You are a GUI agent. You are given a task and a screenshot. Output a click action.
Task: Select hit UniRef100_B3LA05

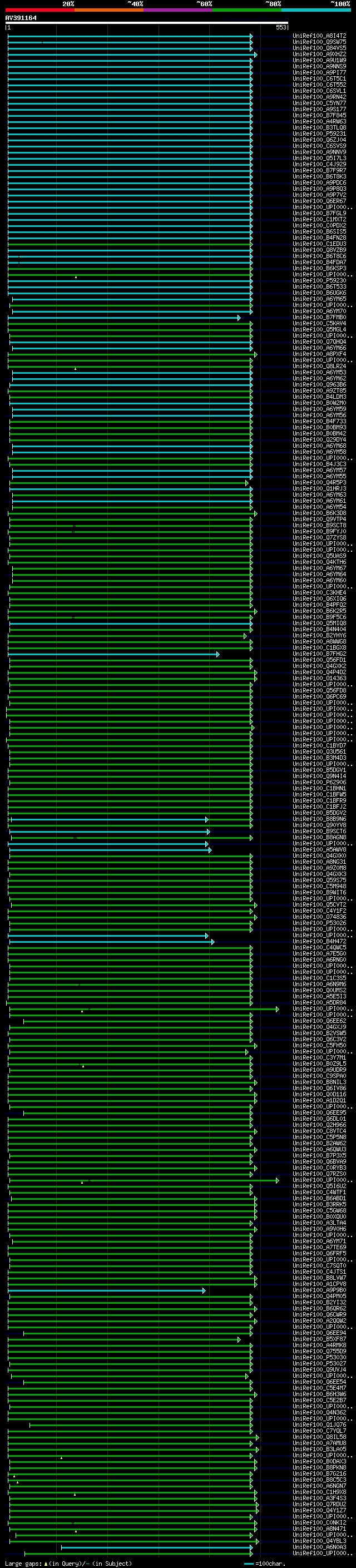[319, 1449]
